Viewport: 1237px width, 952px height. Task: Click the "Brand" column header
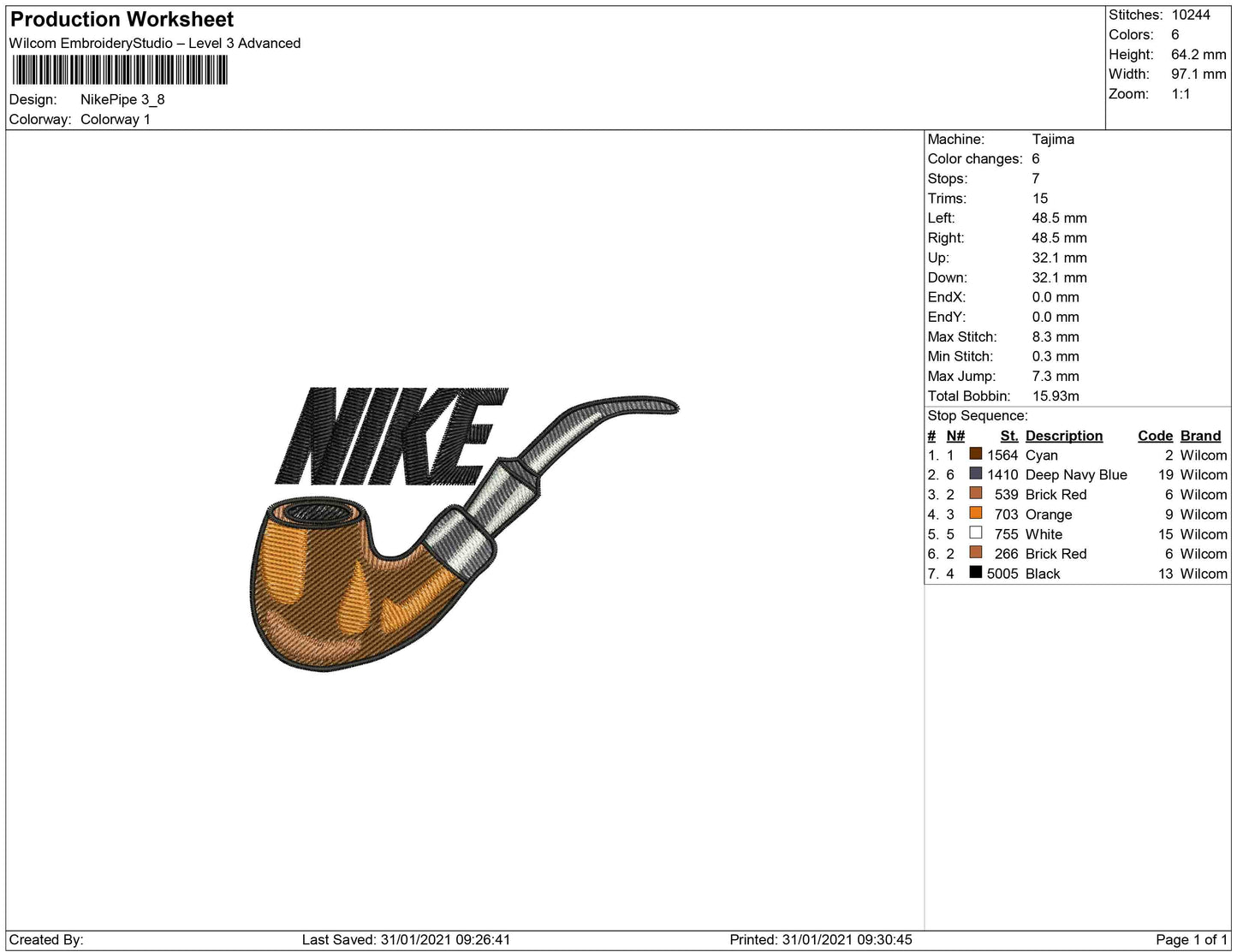[1201, 436]
